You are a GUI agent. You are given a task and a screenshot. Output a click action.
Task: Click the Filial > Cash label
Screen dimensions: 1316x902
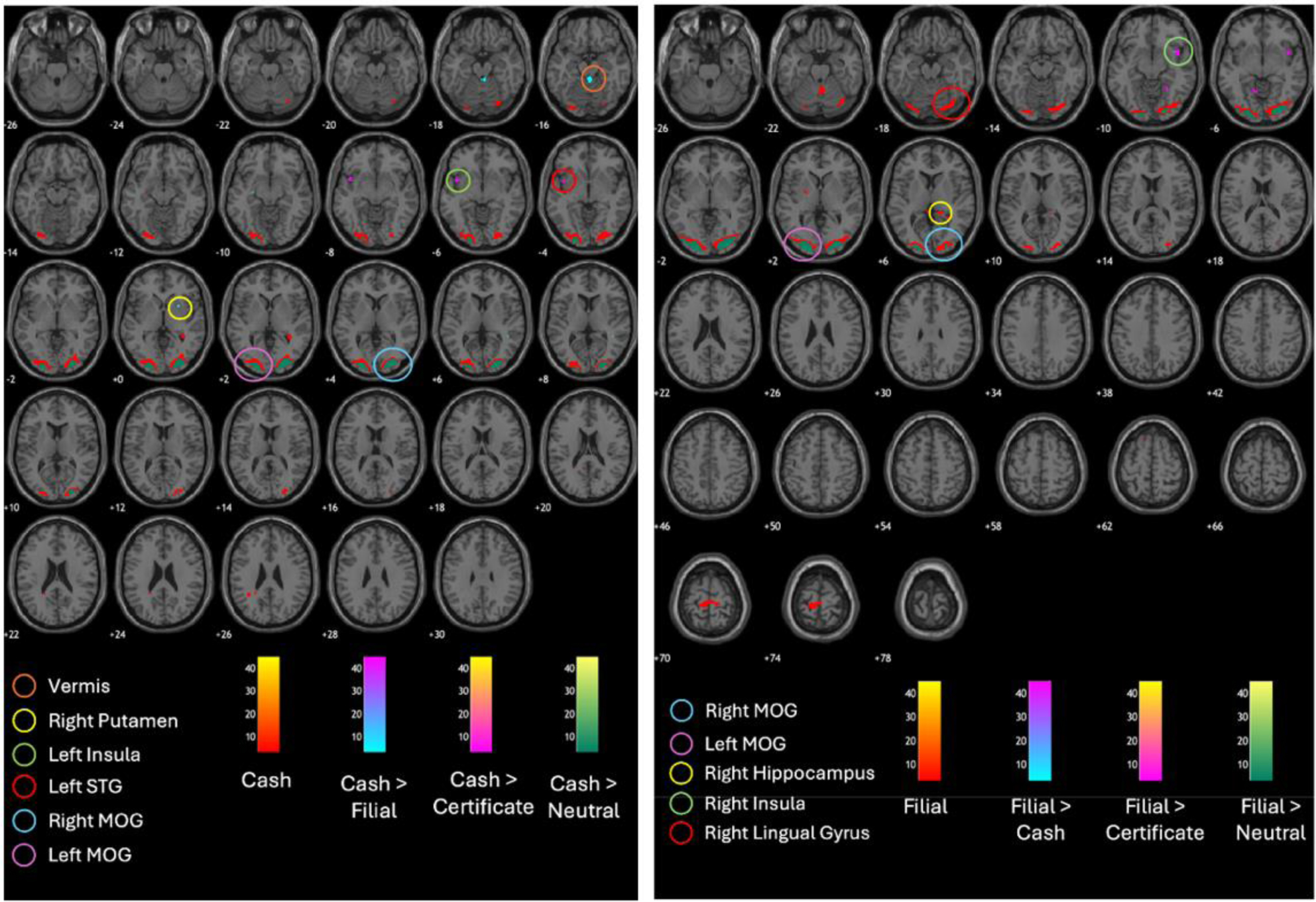1040,819
